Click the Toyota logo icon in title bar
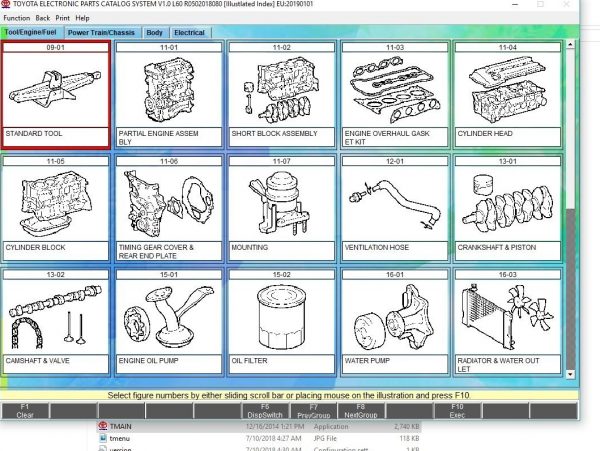The height and width of the screenshot is (451, 600). pos(6,4)
